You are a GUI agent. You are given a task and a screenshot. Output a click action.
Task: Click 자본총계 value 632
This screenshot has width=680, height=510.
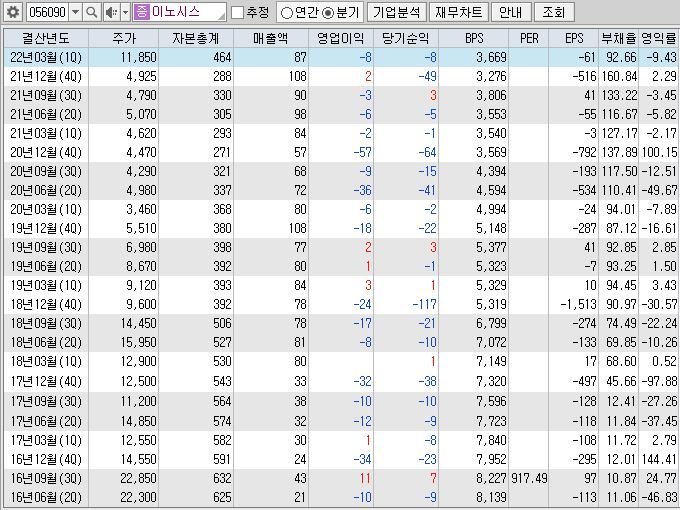[222, 478]
